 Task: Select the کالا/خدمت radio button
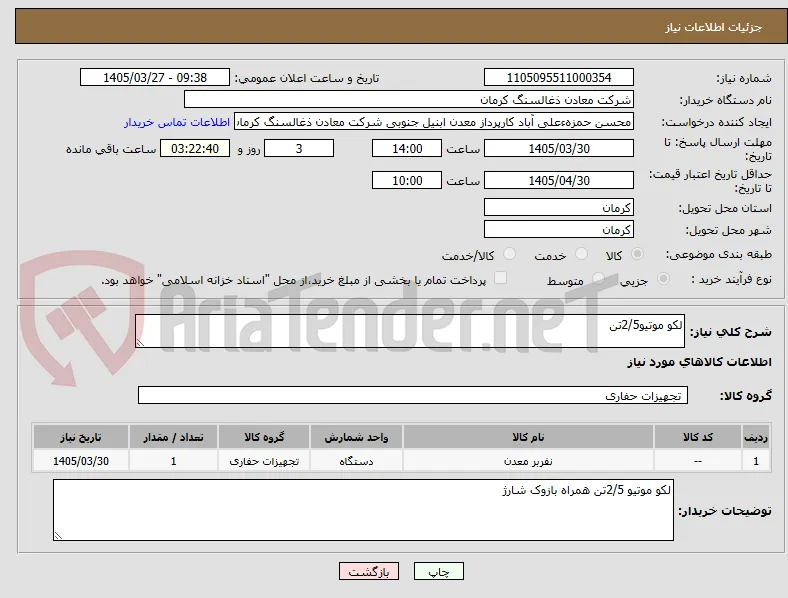[510, 254]
